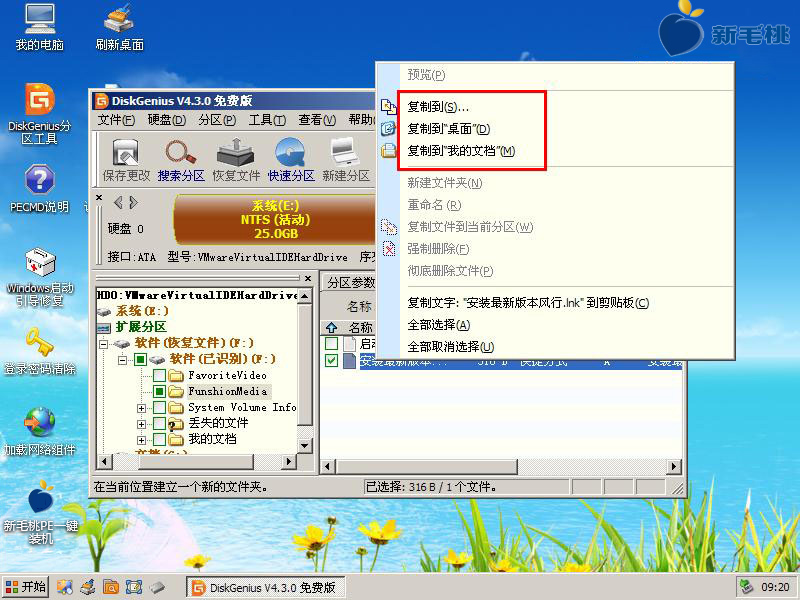This screenshot has height=600, width=800.
Task: Select the DiskGenius分区工具 desktop shortcut
Action: (x=39, y=114)
